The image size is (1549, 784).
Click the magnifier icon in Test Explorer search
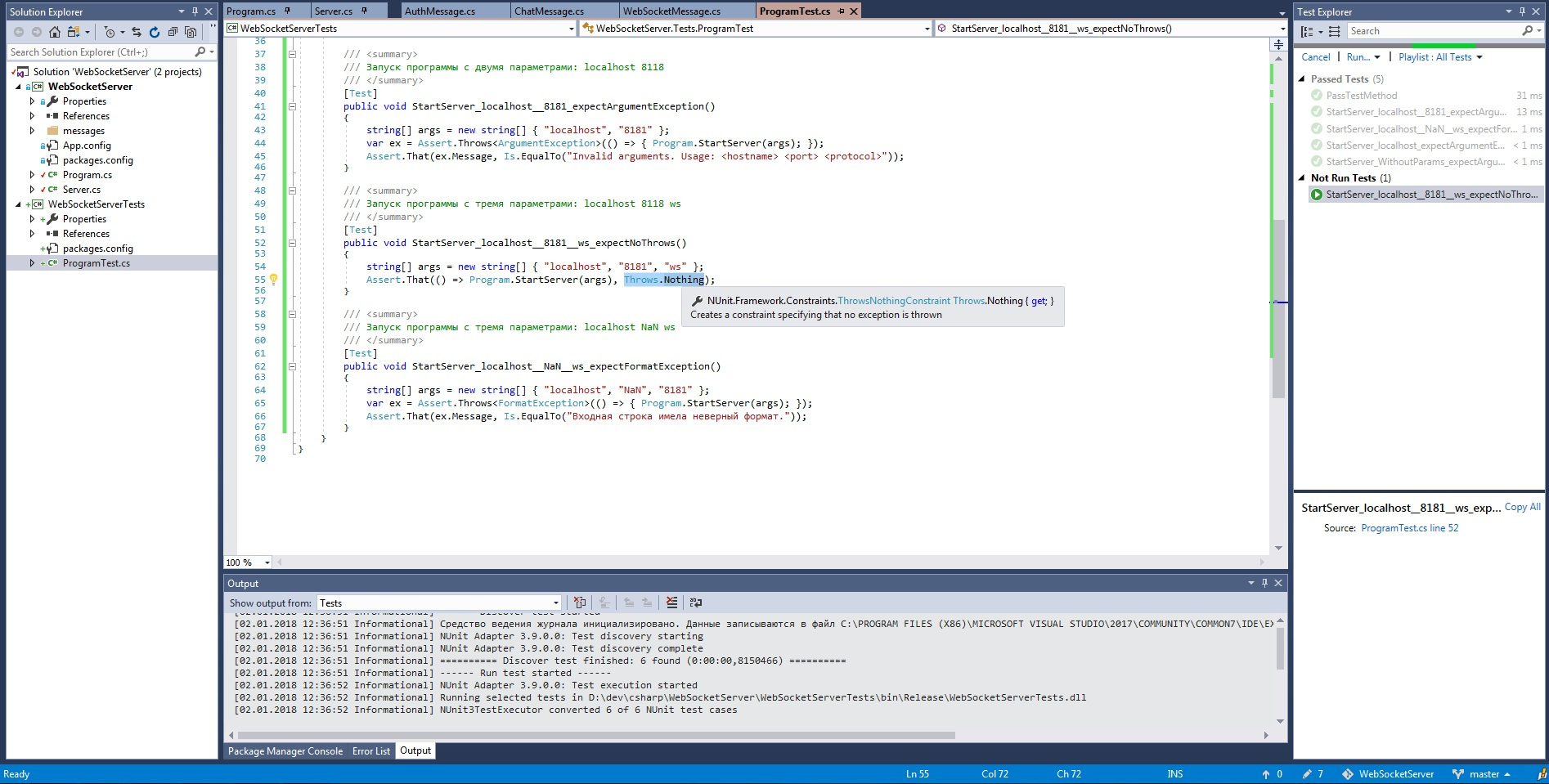[x=1527, y=31]
